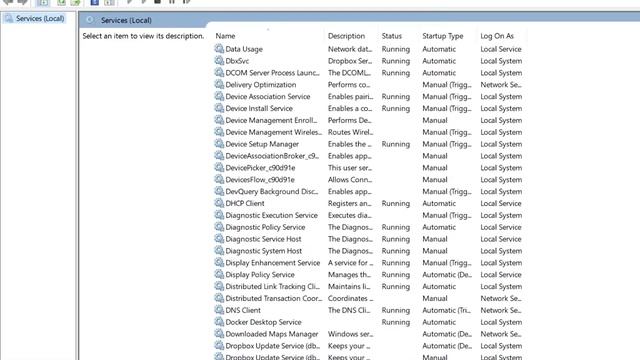Sort by the Startup Type column header

tap(443, 36)
